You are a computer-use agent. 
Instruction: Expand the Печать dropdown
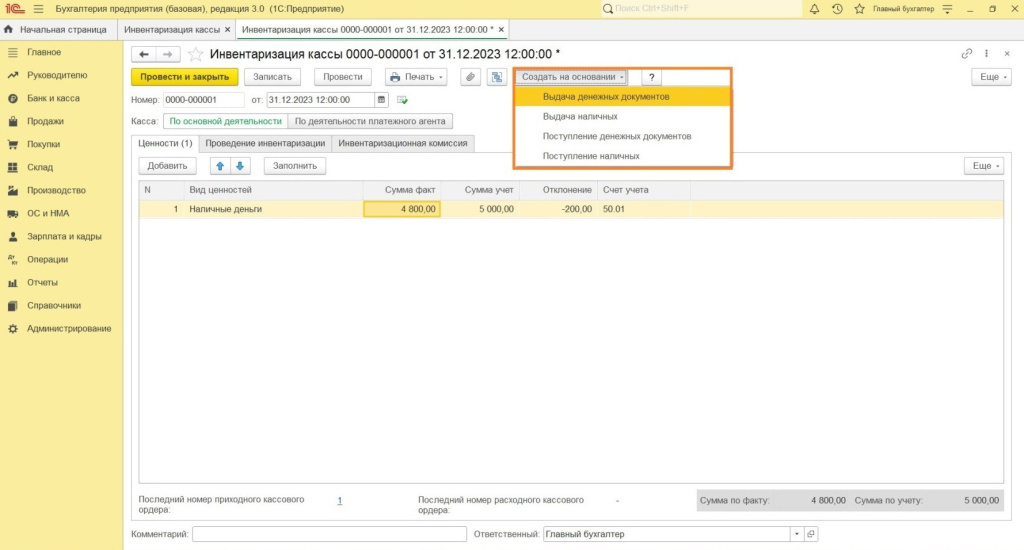416,77
